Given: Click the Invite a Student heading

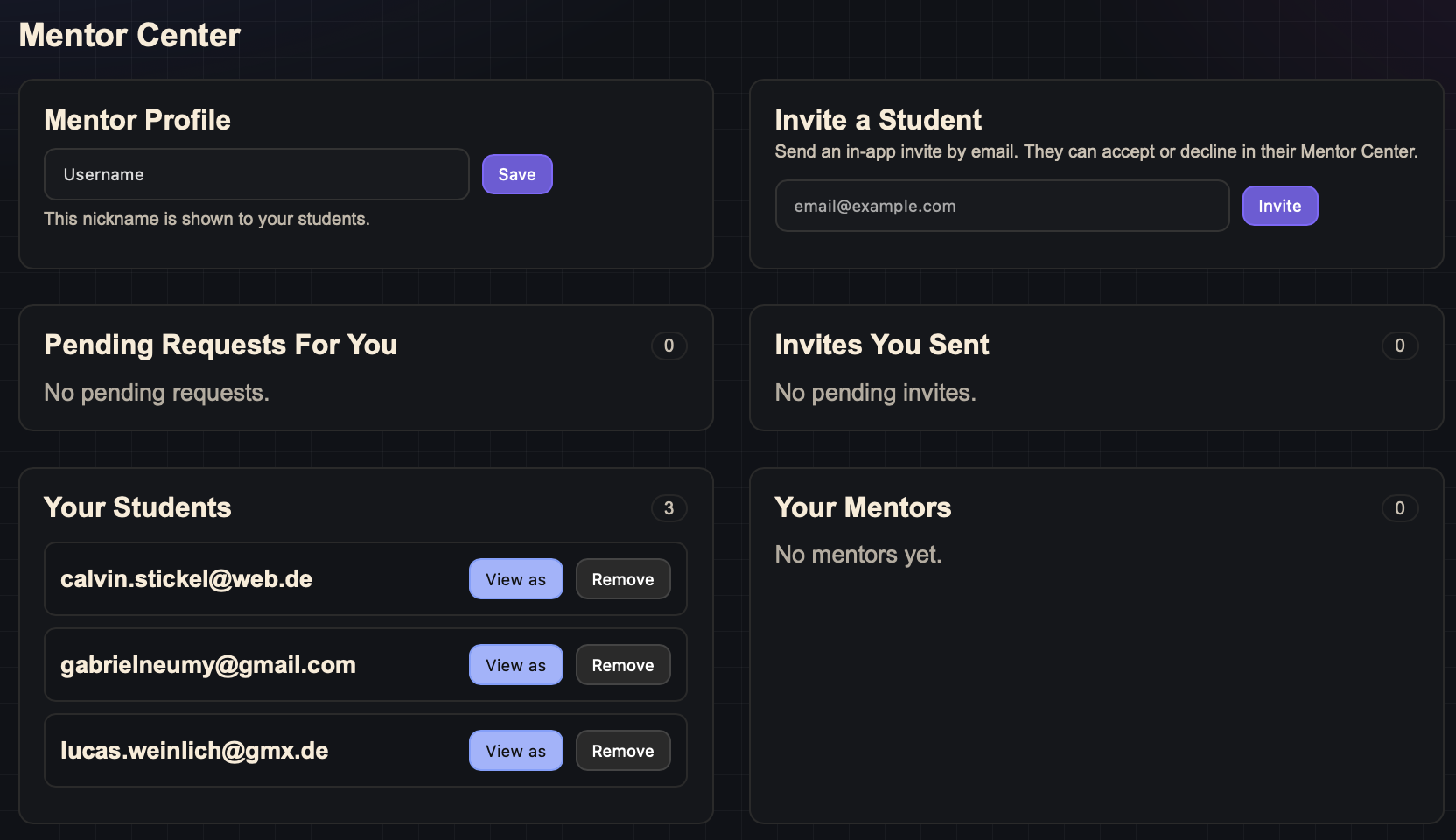Looking at the screenshot, I should coord(878,120).
